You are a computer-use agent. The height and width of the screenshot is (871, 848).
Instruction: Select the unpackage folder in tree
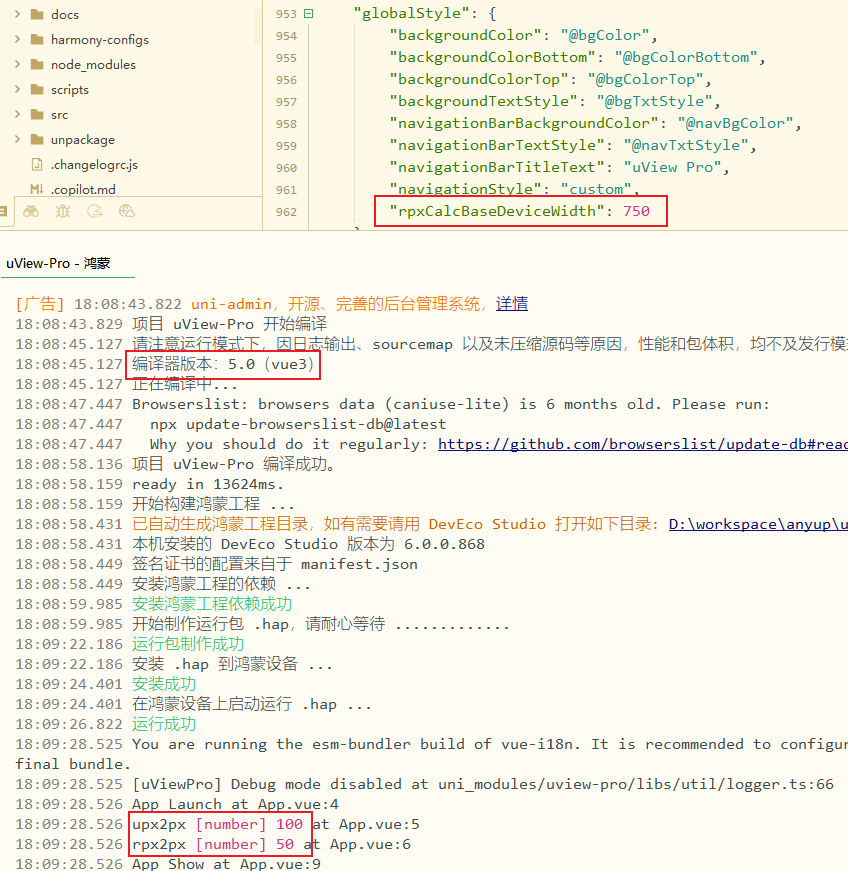[x=82, y=140]
